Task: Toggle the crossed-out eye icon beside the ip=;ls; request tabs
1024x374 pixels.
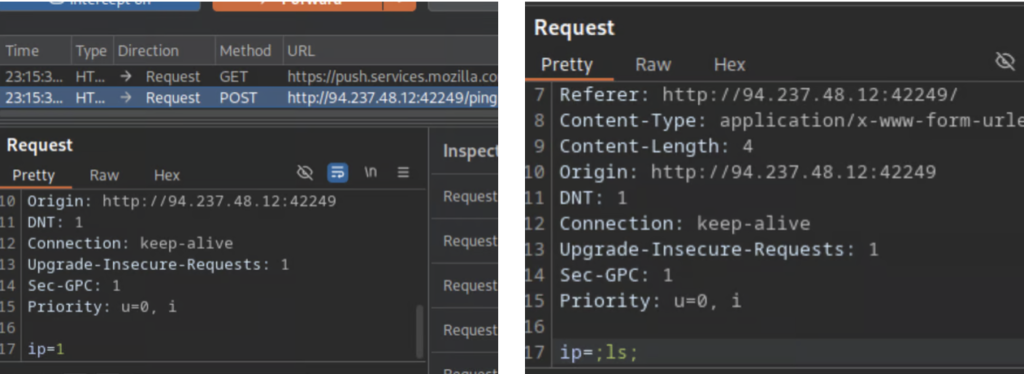Action: click(x=1004, y=61)
